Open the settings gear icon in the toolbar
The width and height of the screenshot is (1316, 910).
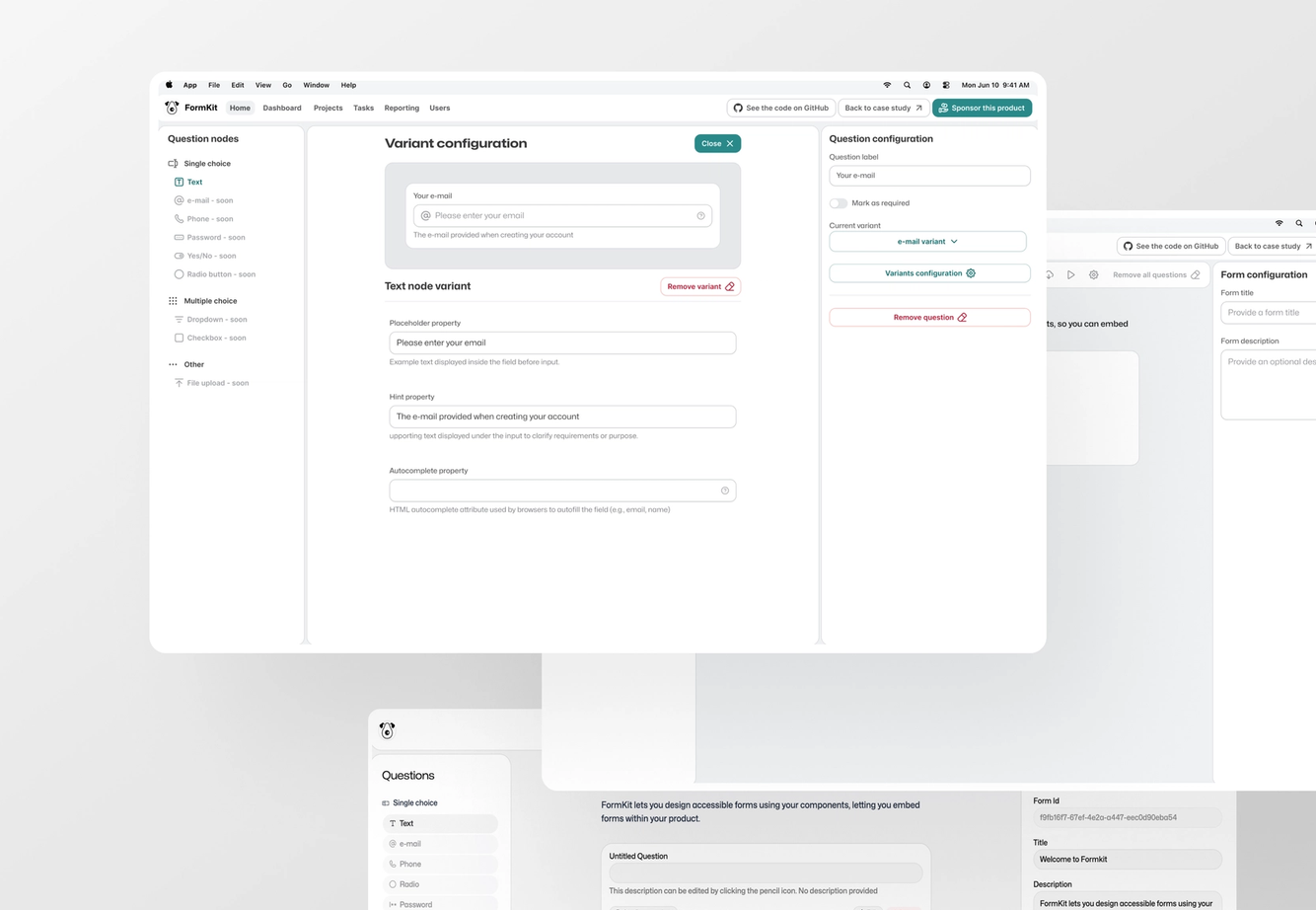pyautogui.click(x=1094, y=274)
